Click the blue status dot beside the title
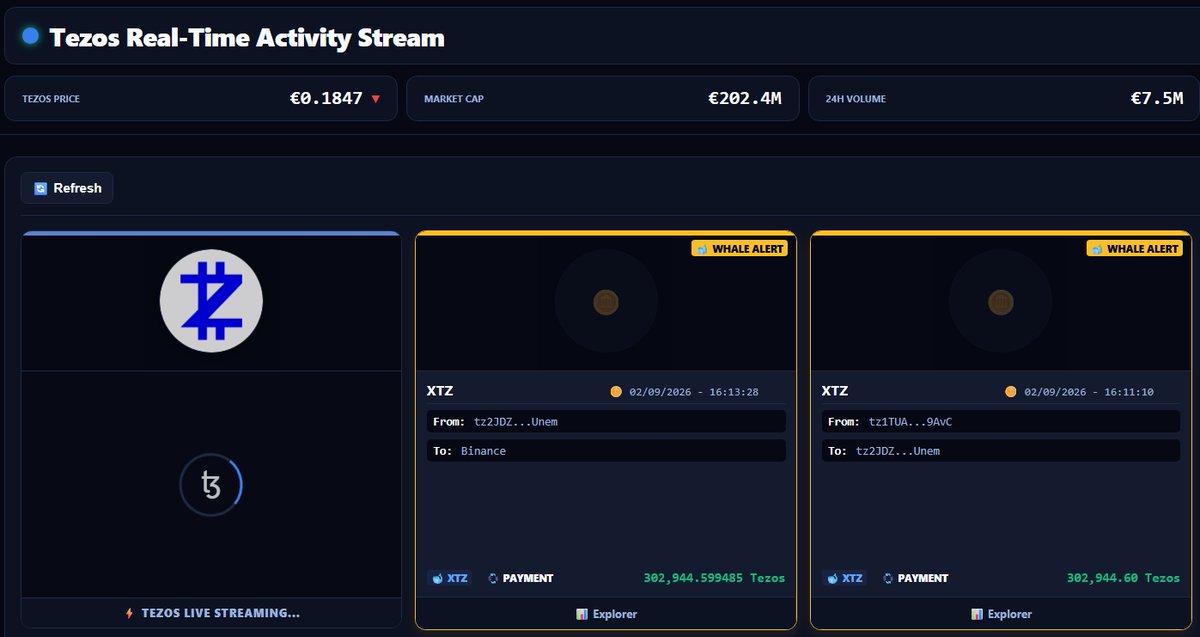This screenshot has width=1200, height=637. pyautogui.click(x=30, y=36)
